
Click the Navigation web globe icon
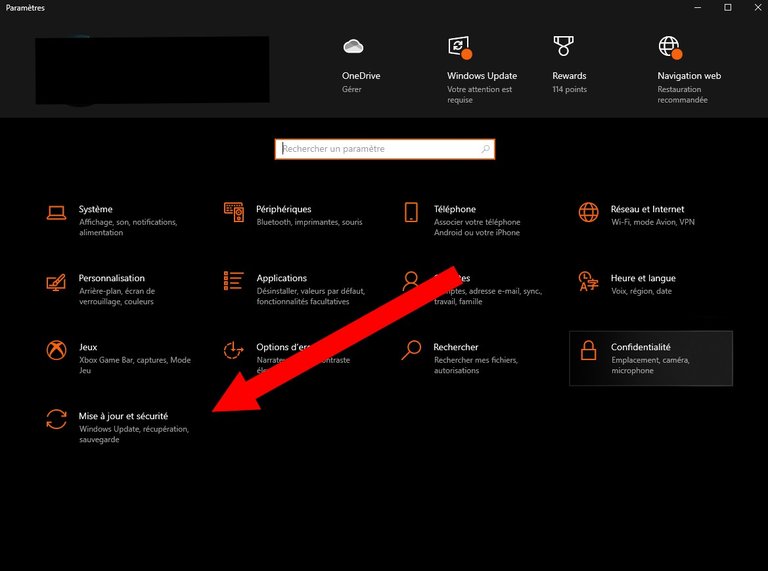tap(670, 48)
